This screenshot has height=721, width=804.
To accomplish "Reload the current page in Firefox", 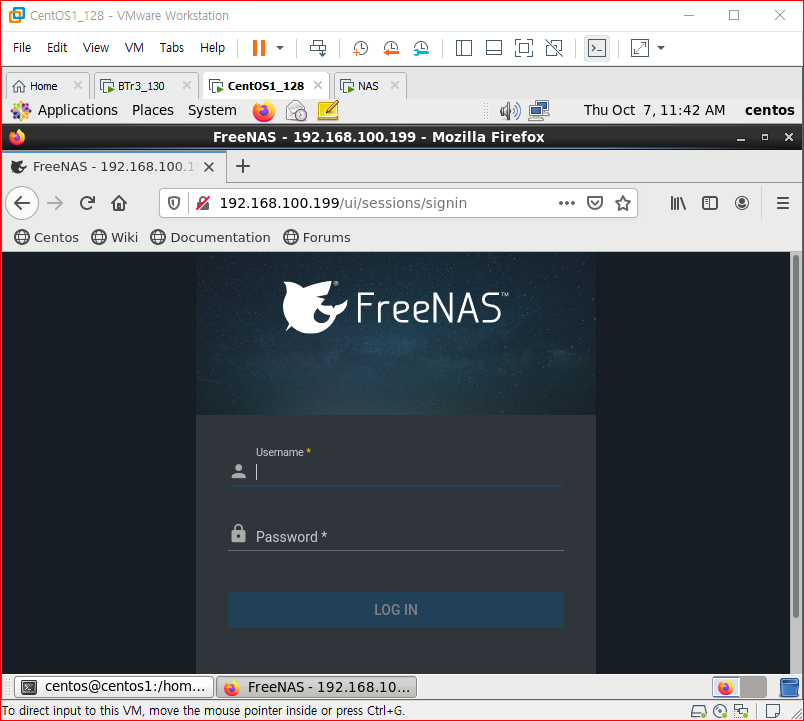I will pos(87,203).
